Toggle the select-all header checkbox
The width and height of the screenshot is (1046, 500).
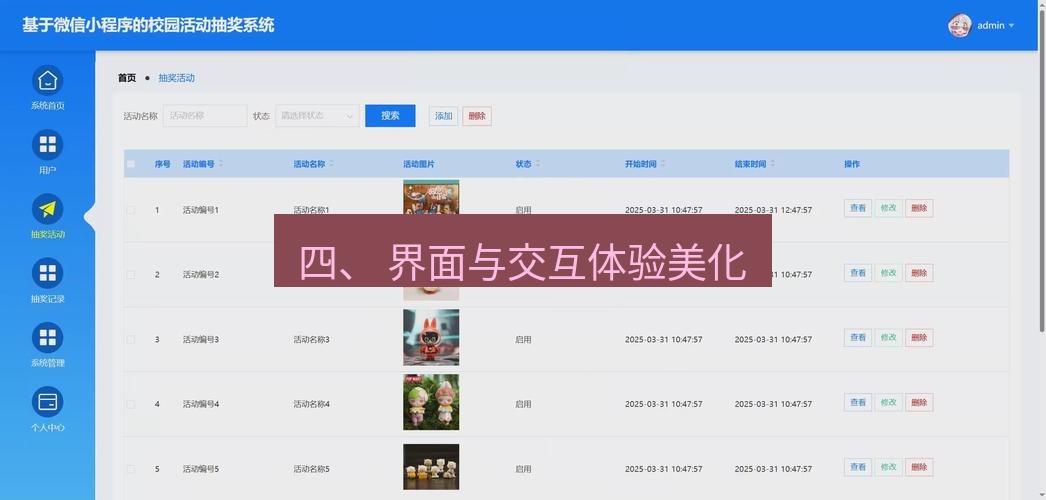[131, 164]
